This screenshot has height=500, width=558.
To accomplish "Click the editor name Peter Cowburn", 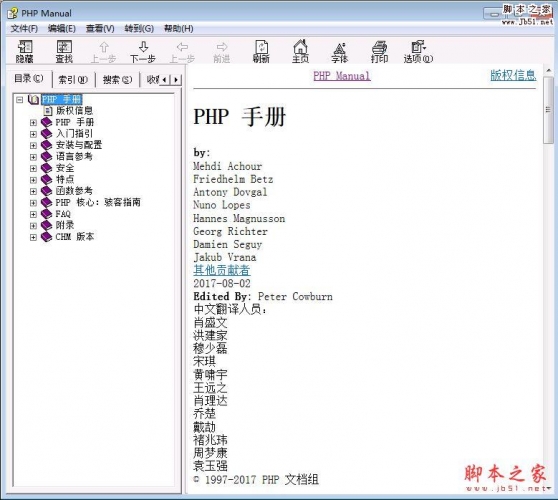I will (x=295, y=296).
